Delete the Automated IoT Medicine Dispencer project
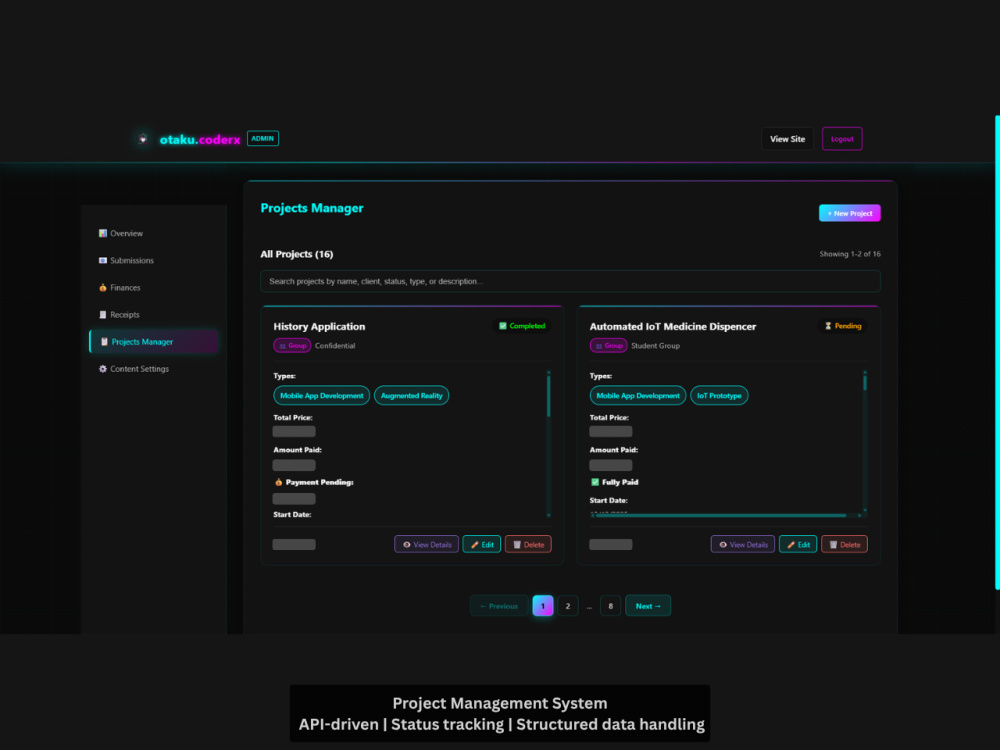Image resolution: width=1000 pixels, height=750 pixels. tap(844, 545)
